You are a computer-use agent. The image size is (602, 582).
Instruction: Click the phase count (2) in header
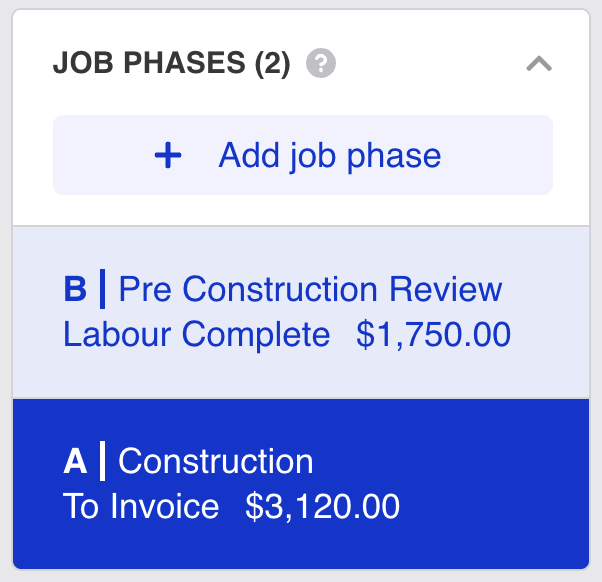(272, 64)
